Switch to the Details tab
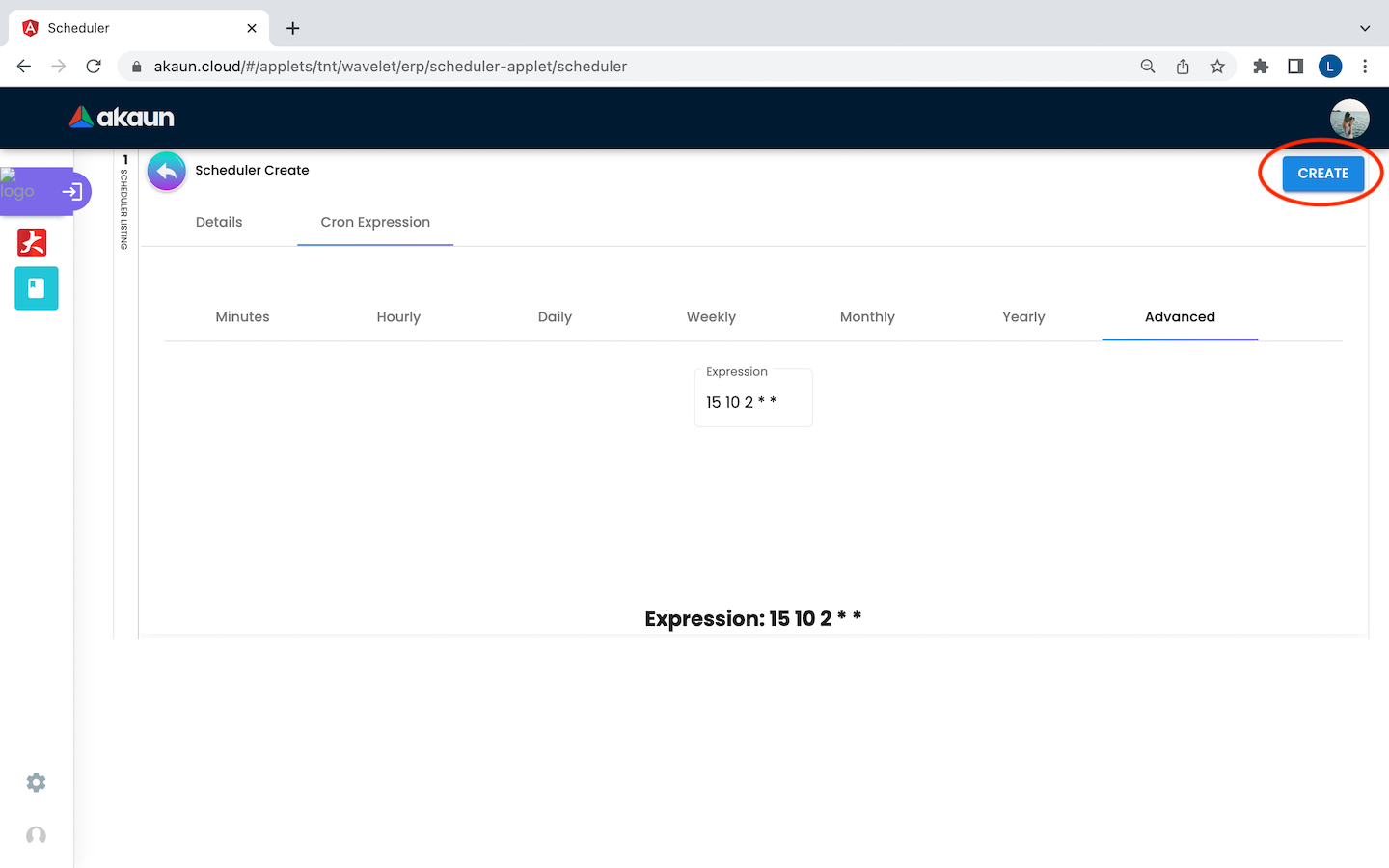 [219, 222]
